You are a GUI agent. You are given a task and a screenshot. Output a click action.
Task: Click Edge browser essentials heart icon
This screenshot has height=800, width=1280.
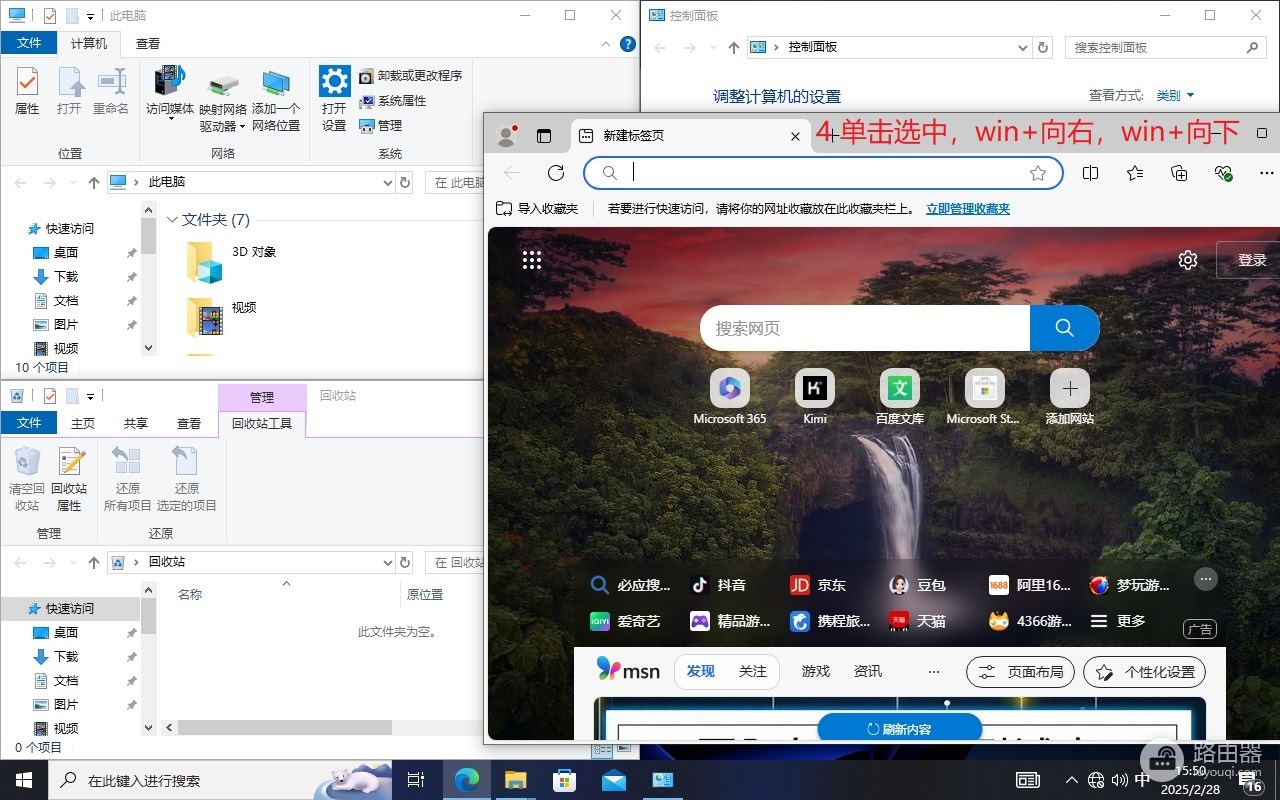click(x=1223, y=173)
